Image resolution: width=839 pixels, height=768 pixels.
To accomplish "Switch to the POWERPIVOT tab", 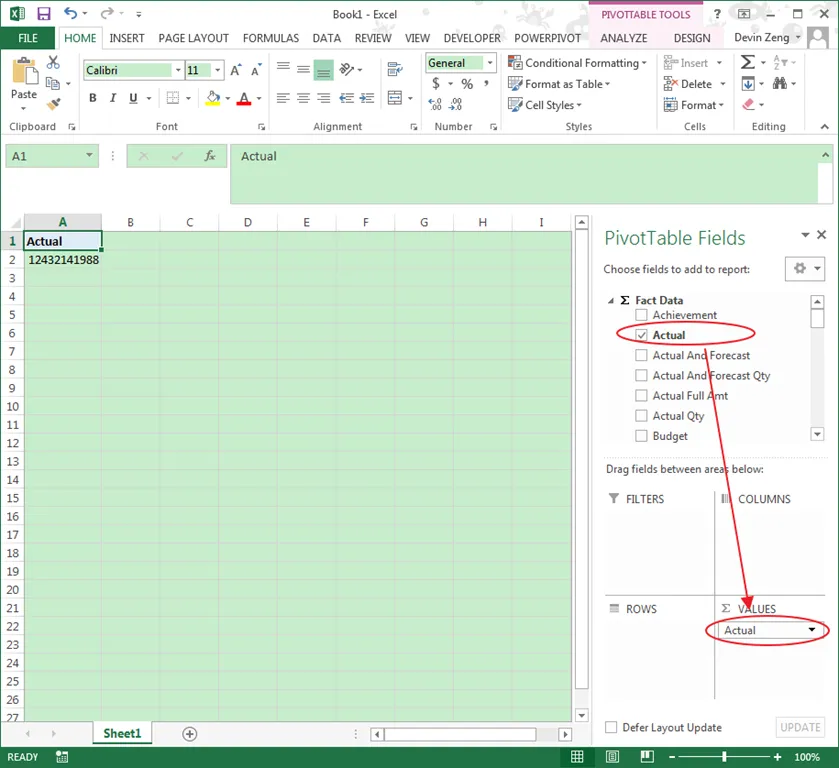I will pyautogui.click(x=547, y=38).
